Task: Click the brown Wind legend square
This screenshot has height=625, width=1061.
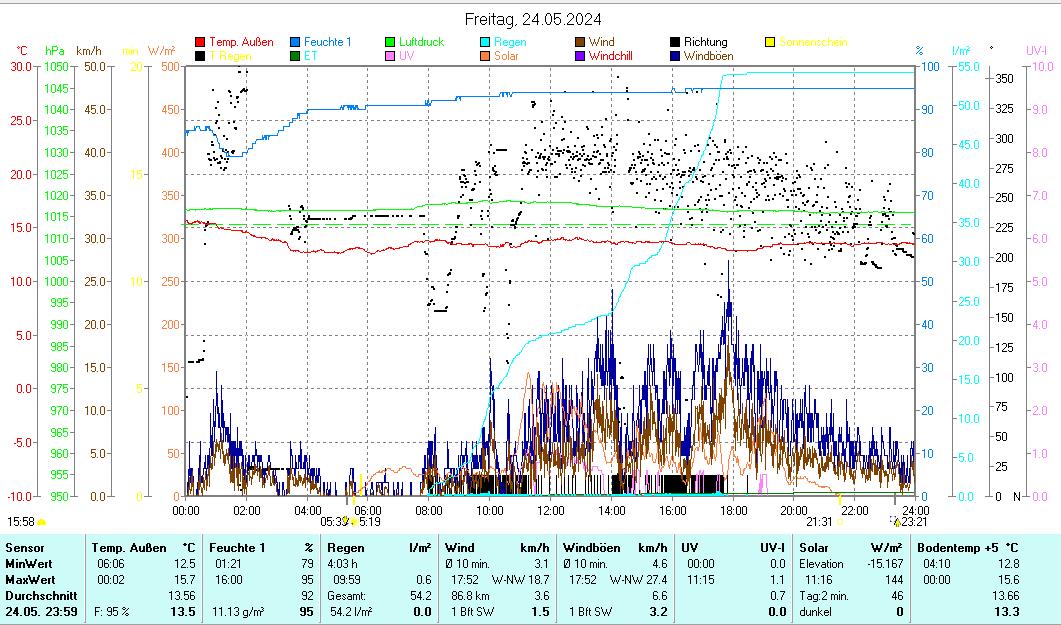Action: click(580, 42)
